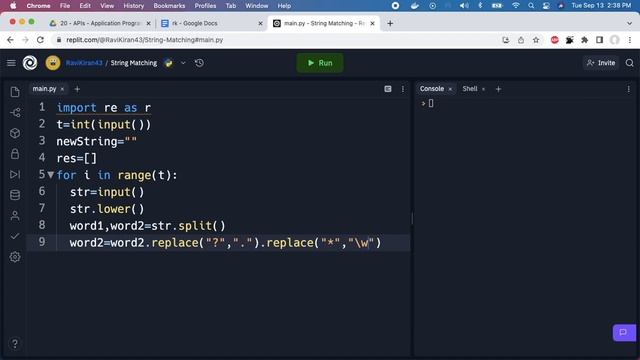
Task: Open the Wi-Fi status menu
Action: [516, 6]
